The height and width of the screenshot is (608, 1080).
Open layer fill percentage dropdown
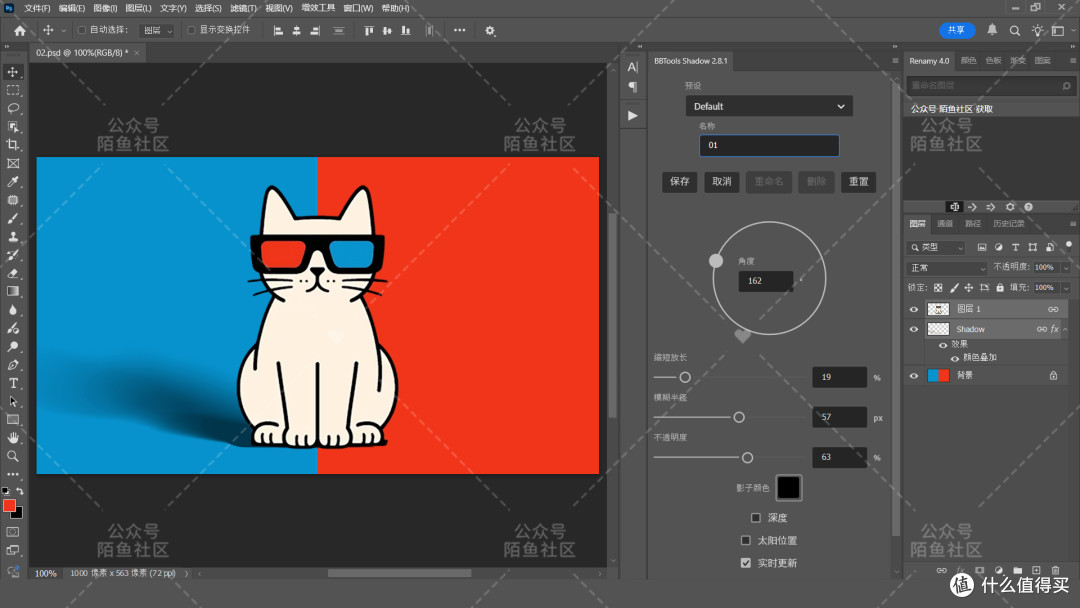[x=1066, y=288]
